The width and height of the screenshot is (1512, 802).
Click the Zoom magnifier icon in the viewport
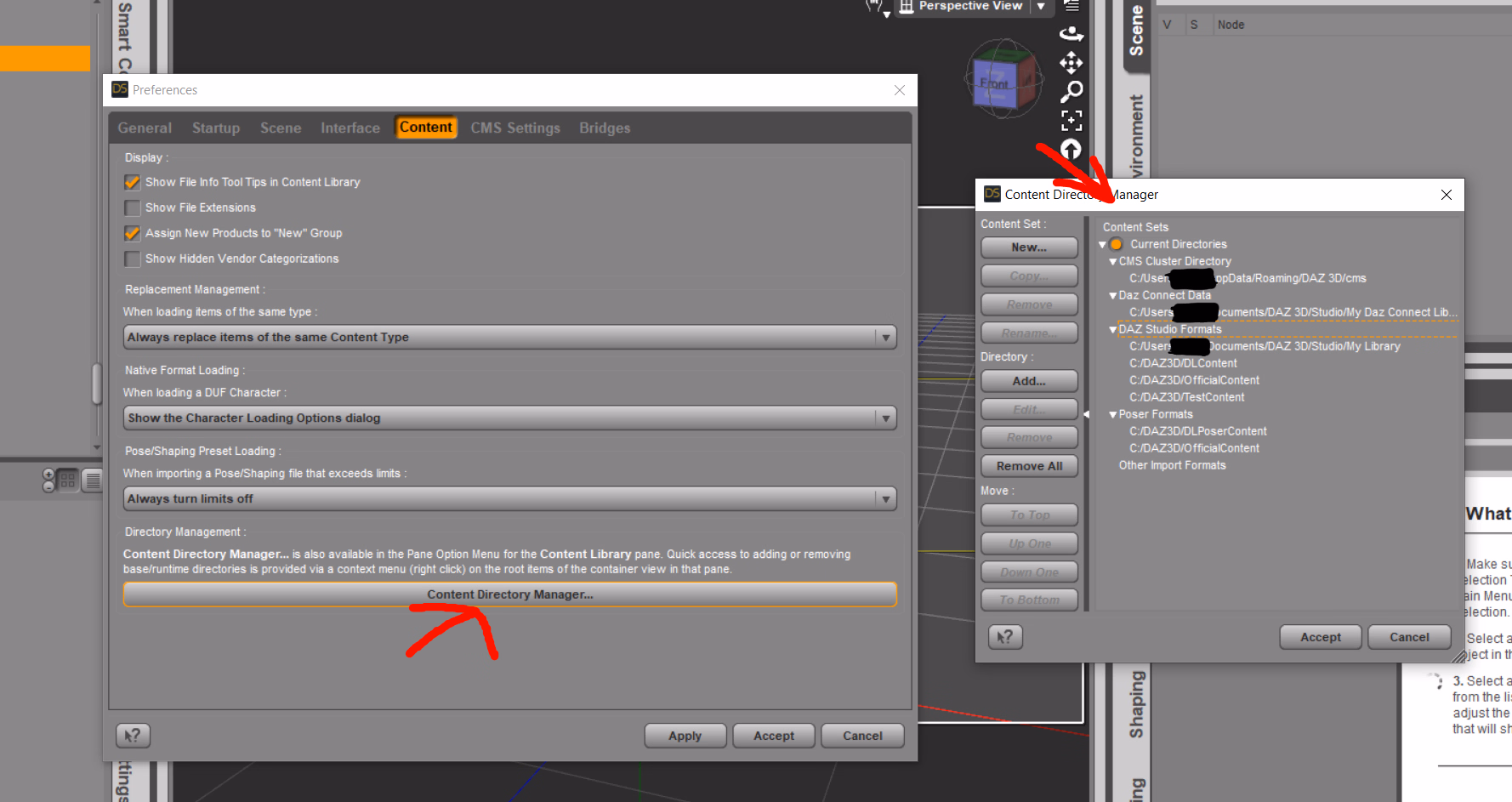[x=1071, y=91]
